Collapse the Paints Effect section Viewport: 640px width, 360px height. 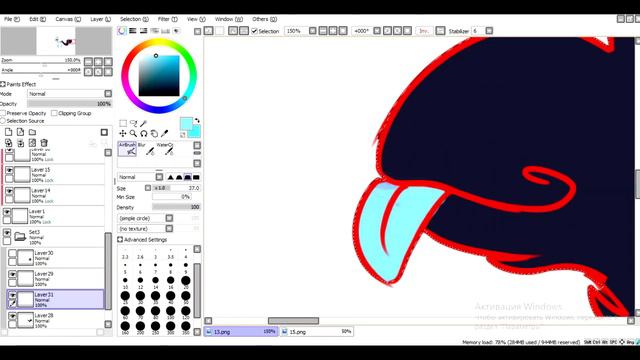[3, 84]
